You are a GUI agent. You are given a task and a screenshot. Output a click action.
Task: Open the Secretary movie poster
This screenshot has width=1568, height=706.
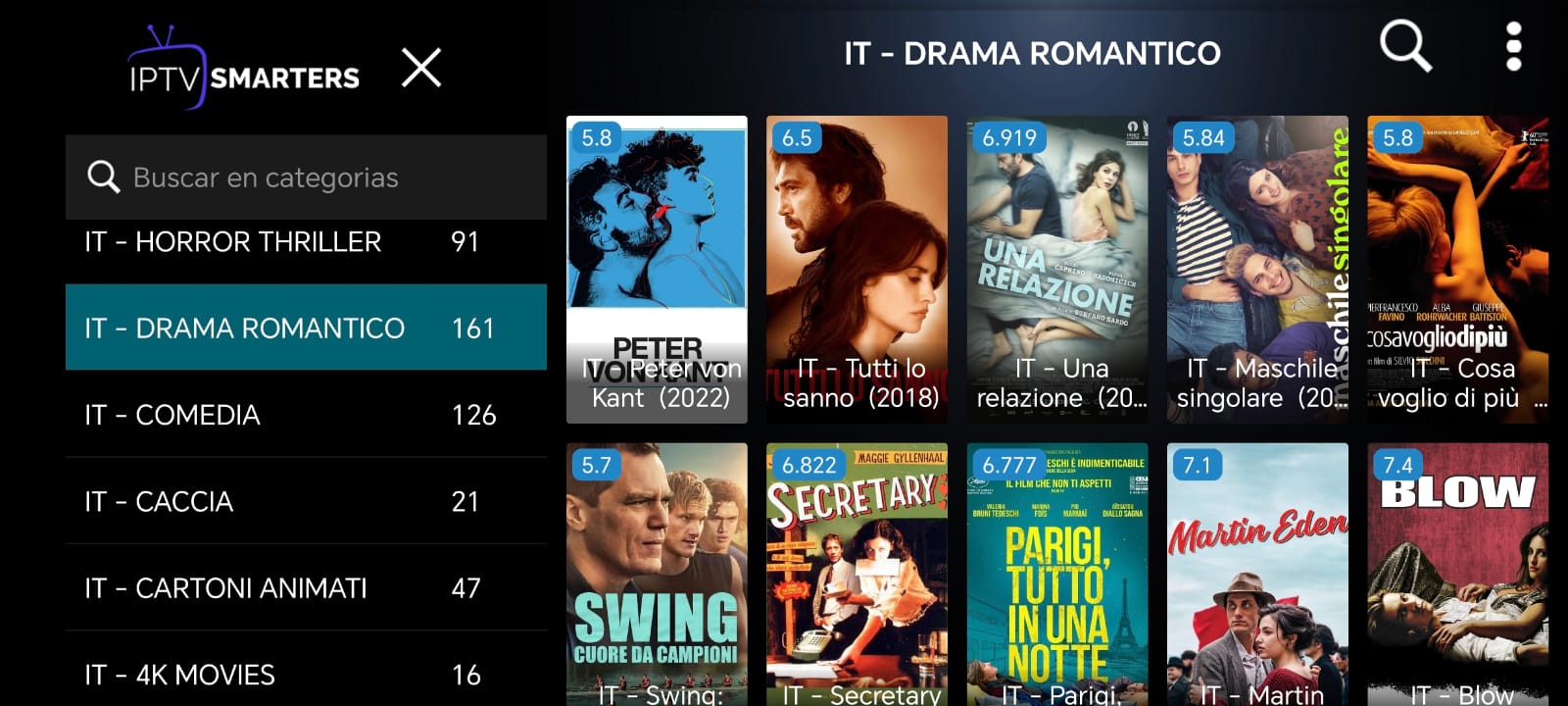coord(857,575)
